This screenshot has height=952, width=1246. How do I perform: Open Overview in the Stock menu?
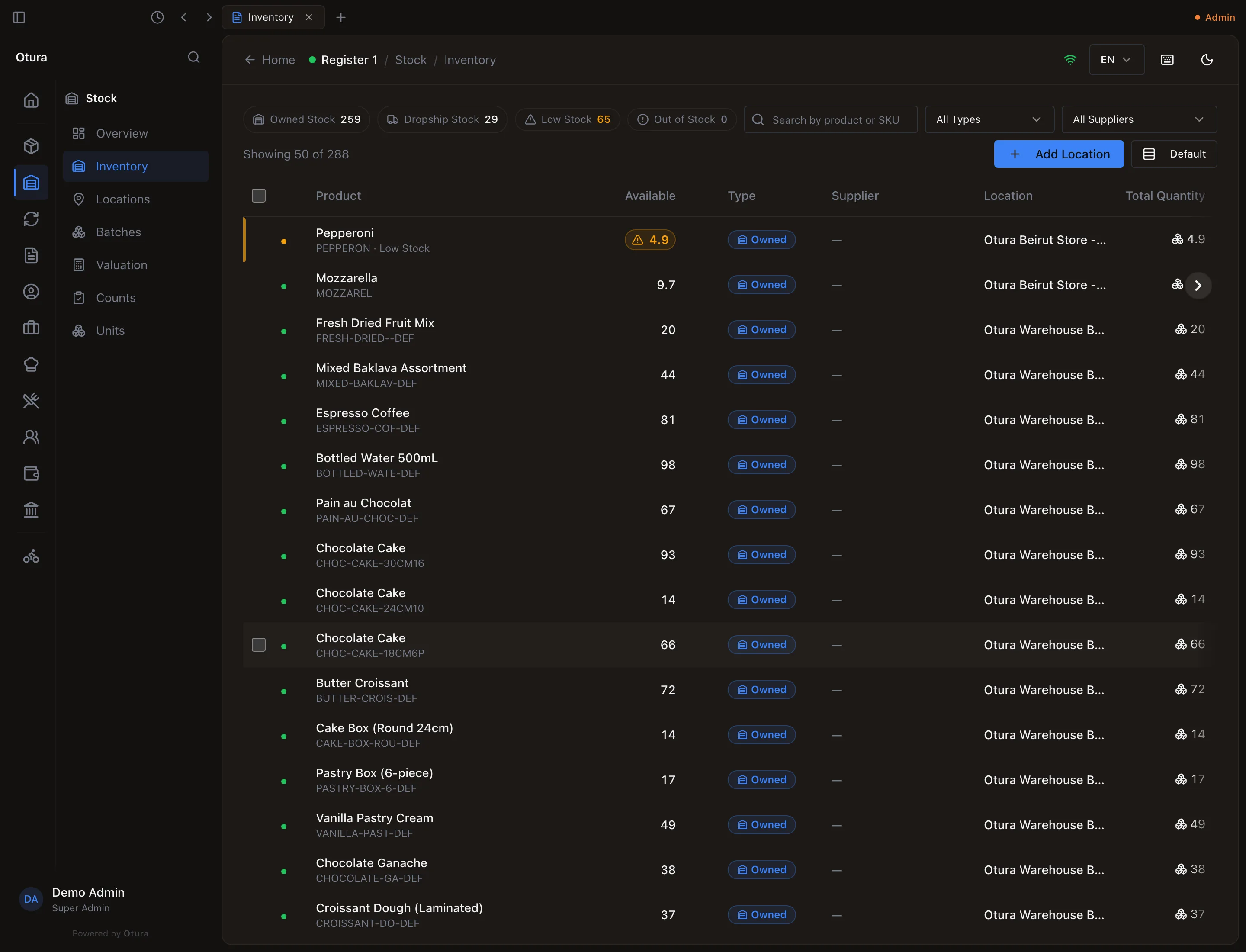pyautogui.click(x=135, y=134)
